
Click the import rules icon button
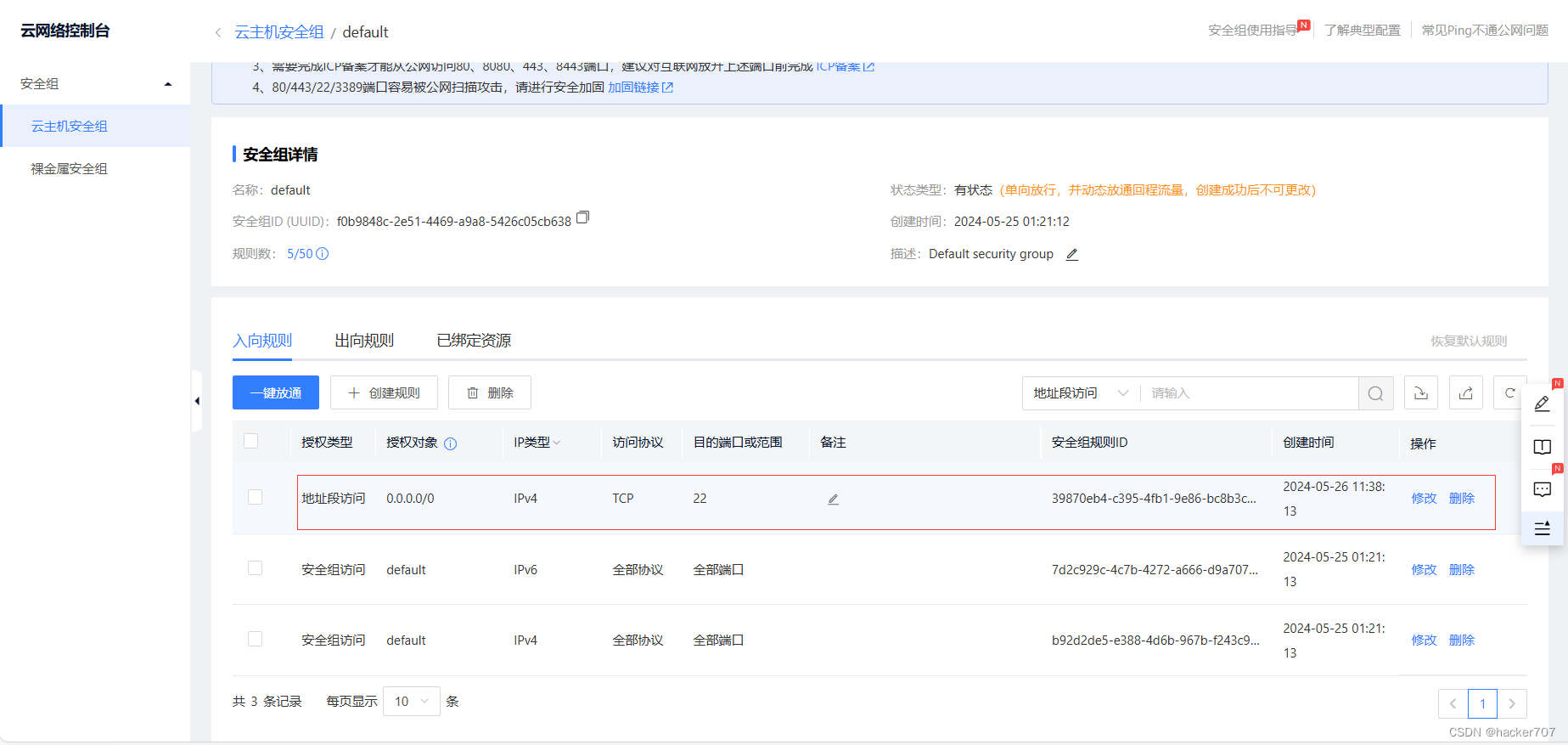pos(1421,392)
